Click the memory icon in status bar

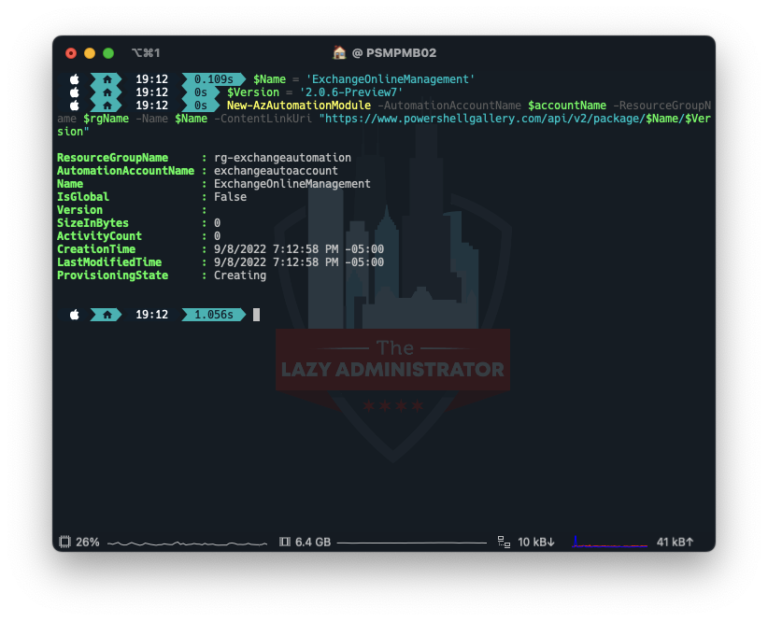click(285, 542)
